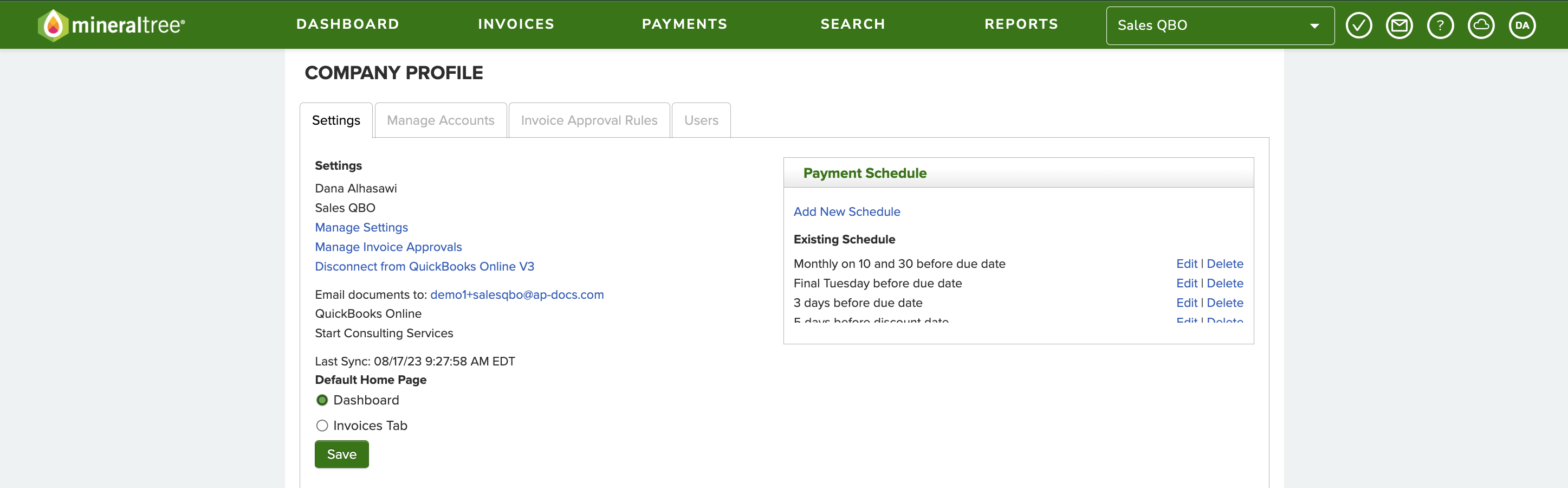Click the Last Sync timestamp text
Viewport: 1568px width, 488px height.
click(x=414, y=361)
